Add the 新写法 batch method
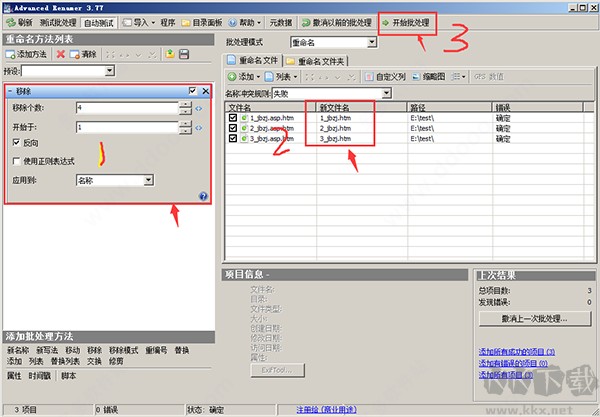The width and height of the screenshot is (600, 417). [47, 350]
